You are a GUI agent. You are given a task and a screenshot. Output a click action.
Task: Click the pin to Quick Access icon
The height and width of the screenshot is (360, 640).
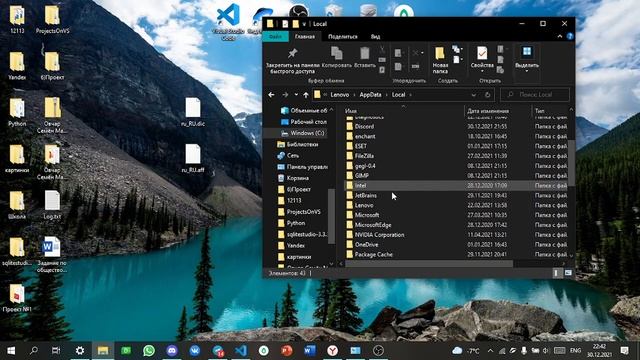pos(292,53)
